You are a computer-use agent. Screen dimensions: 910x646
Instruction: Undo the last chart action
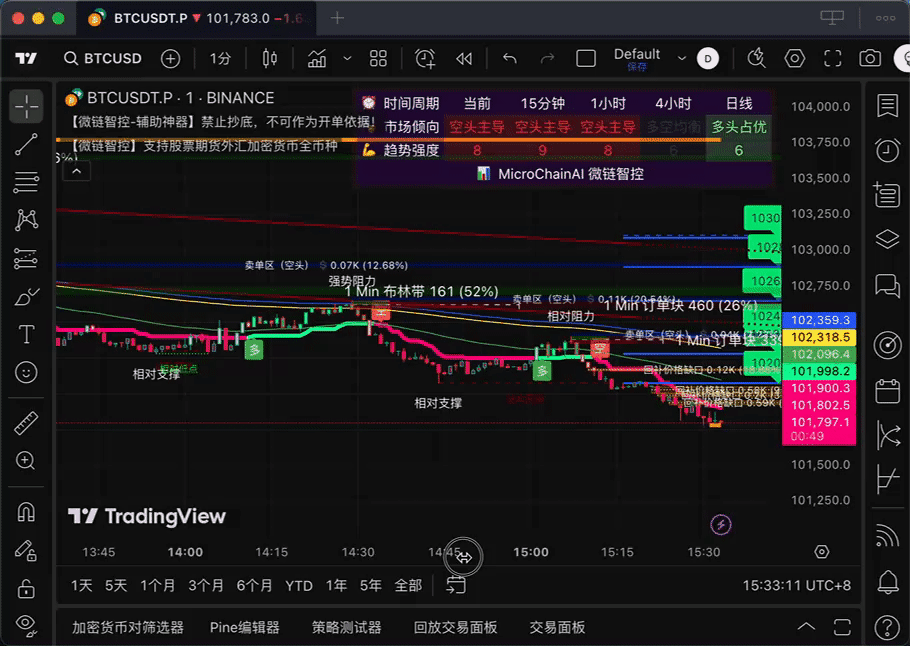510,58
